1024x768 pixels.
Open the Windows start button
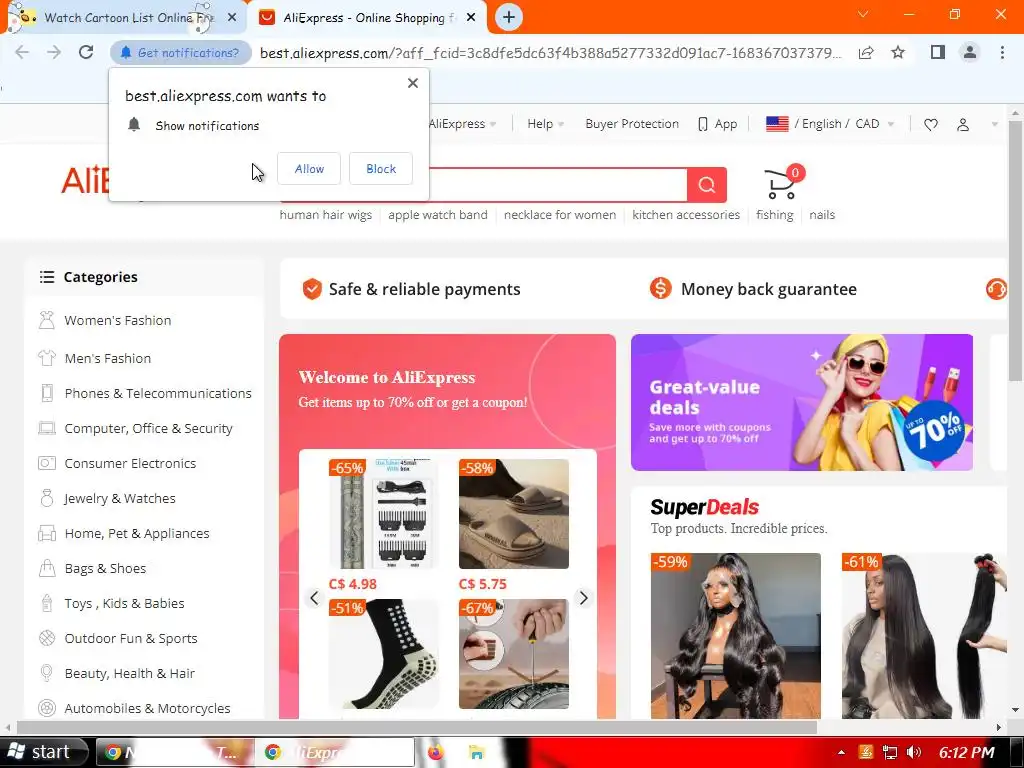[44, 752]
